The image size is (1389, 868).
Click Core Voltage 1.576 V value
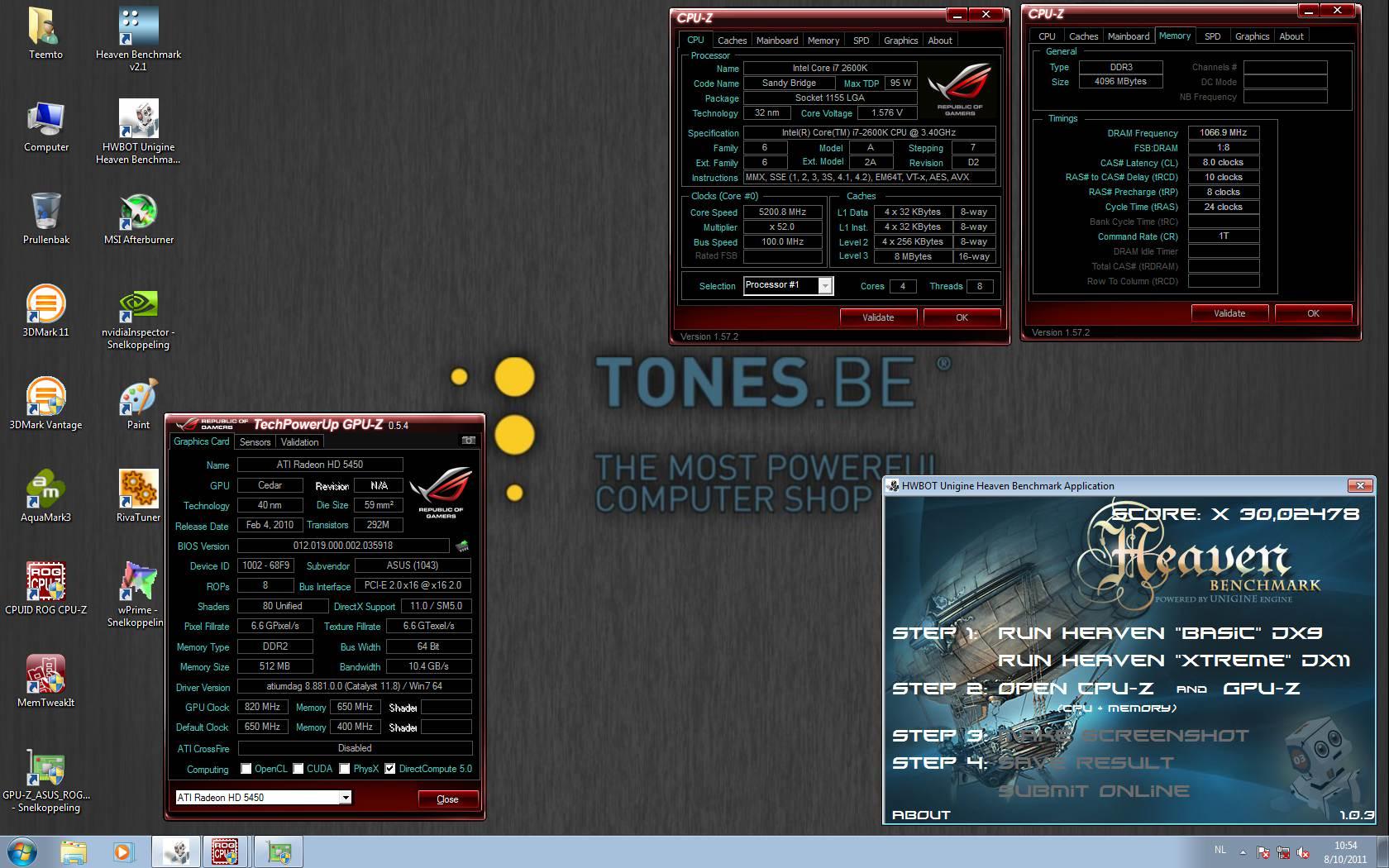tap(887, 113)
